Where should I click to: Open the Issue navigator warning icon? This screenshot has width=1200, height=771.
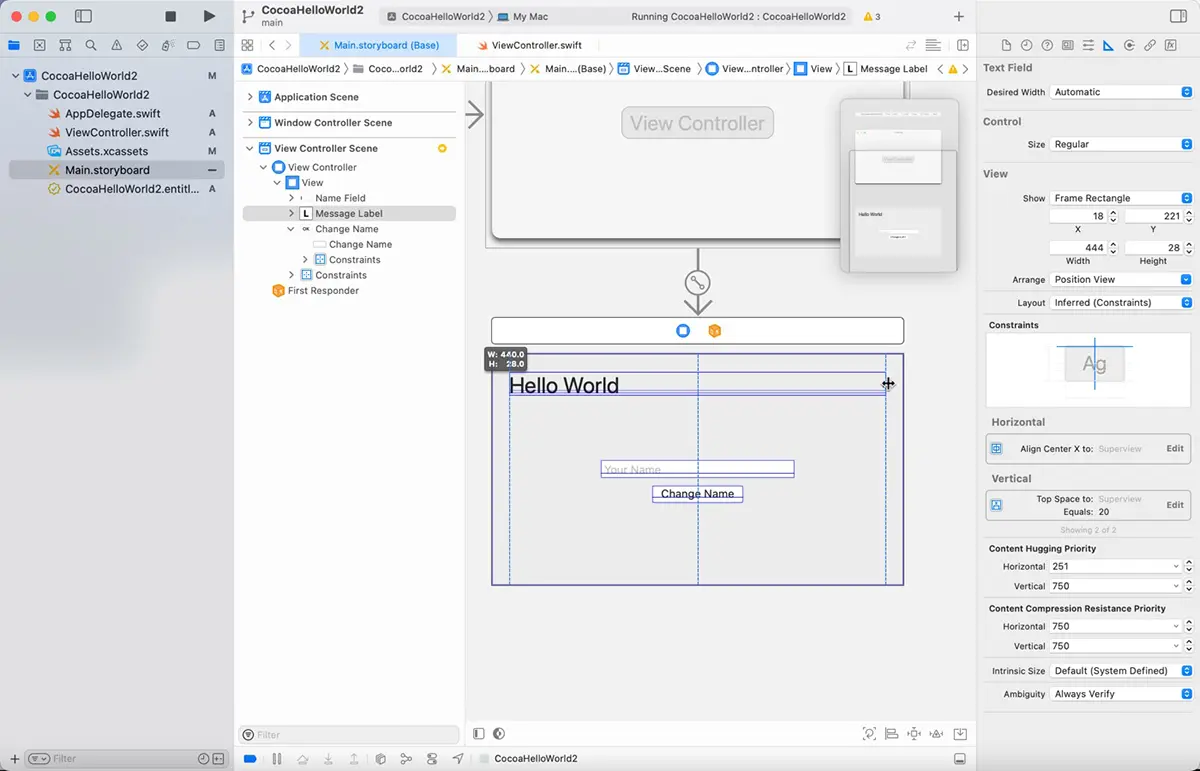117,45
